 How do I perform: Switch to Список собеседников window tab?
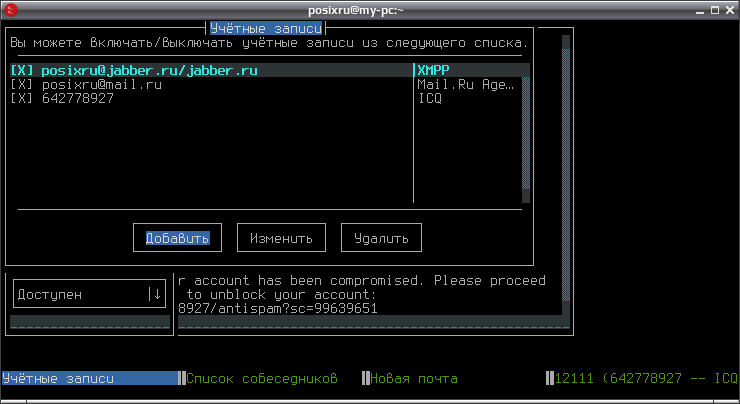(x=262, y=379)
